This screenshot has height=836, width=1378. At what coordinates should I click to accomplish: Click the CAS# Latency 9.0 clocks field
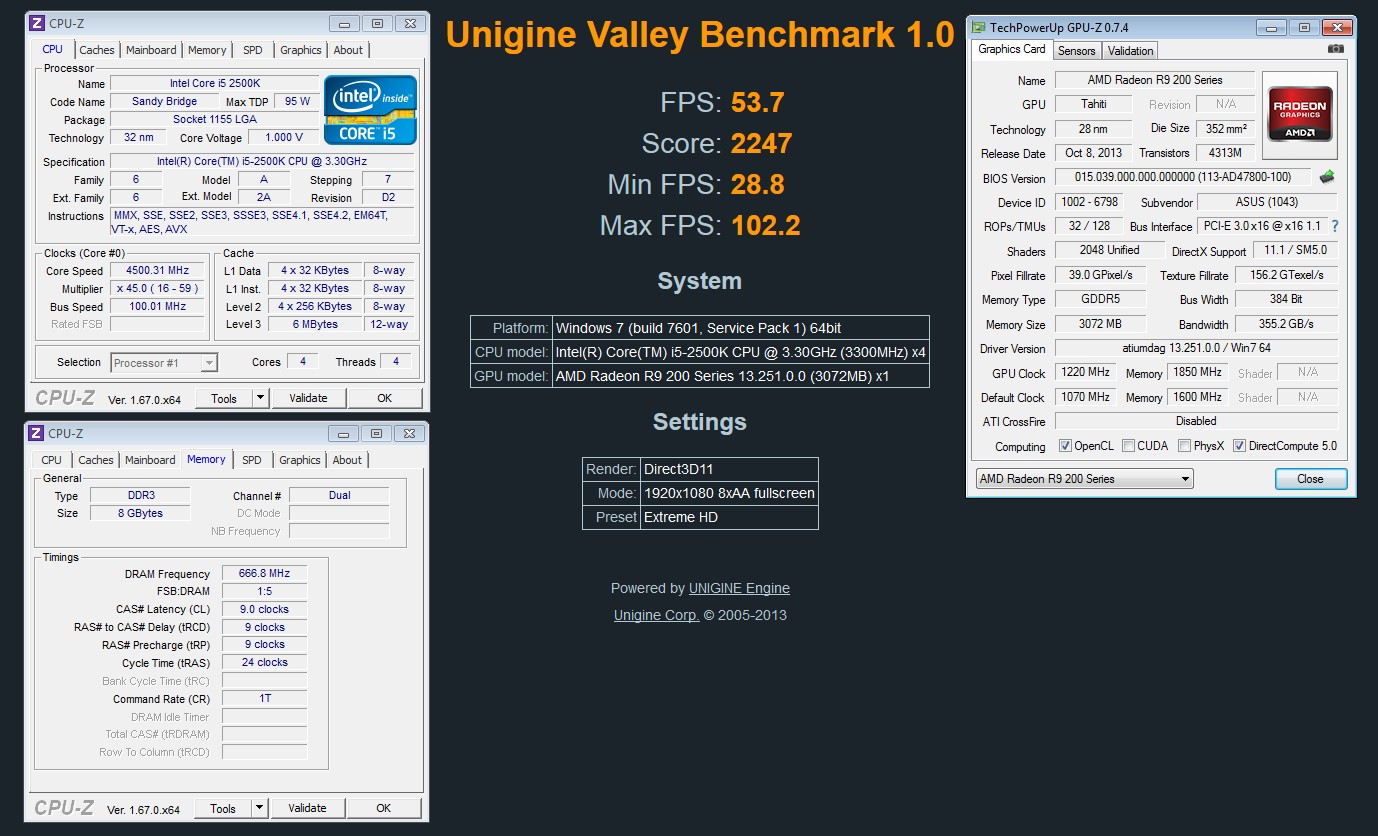(264, 609)
